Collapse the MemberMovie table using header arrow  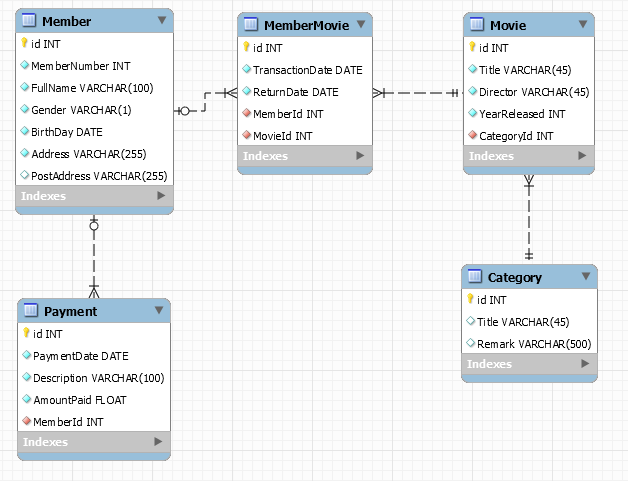[361, 25]
